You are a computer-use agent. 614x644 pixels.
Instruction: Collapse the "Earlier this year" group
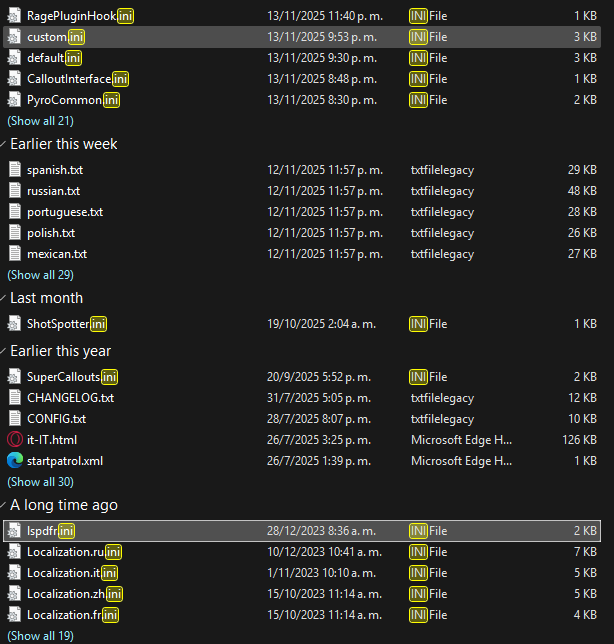pyautogui.click(x=4, y=351)
